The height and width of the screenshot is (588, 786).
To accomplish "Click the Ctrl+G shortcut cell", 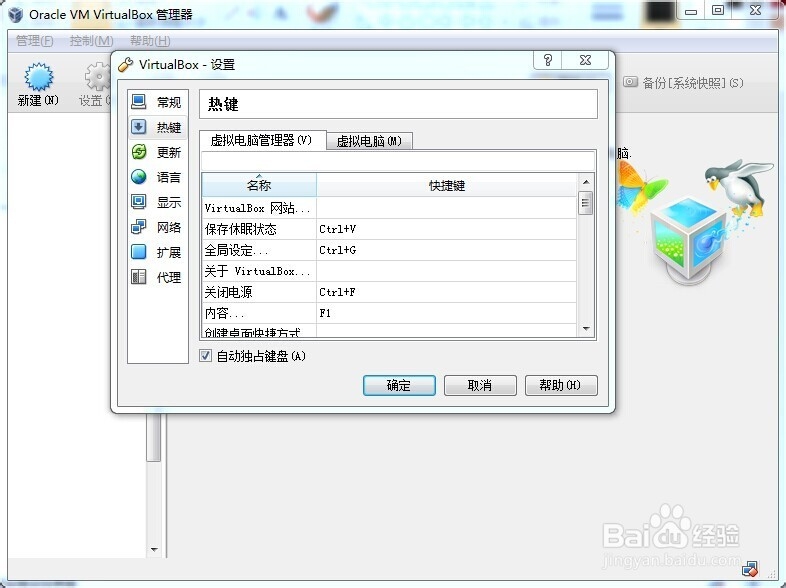I will point(446,250).
